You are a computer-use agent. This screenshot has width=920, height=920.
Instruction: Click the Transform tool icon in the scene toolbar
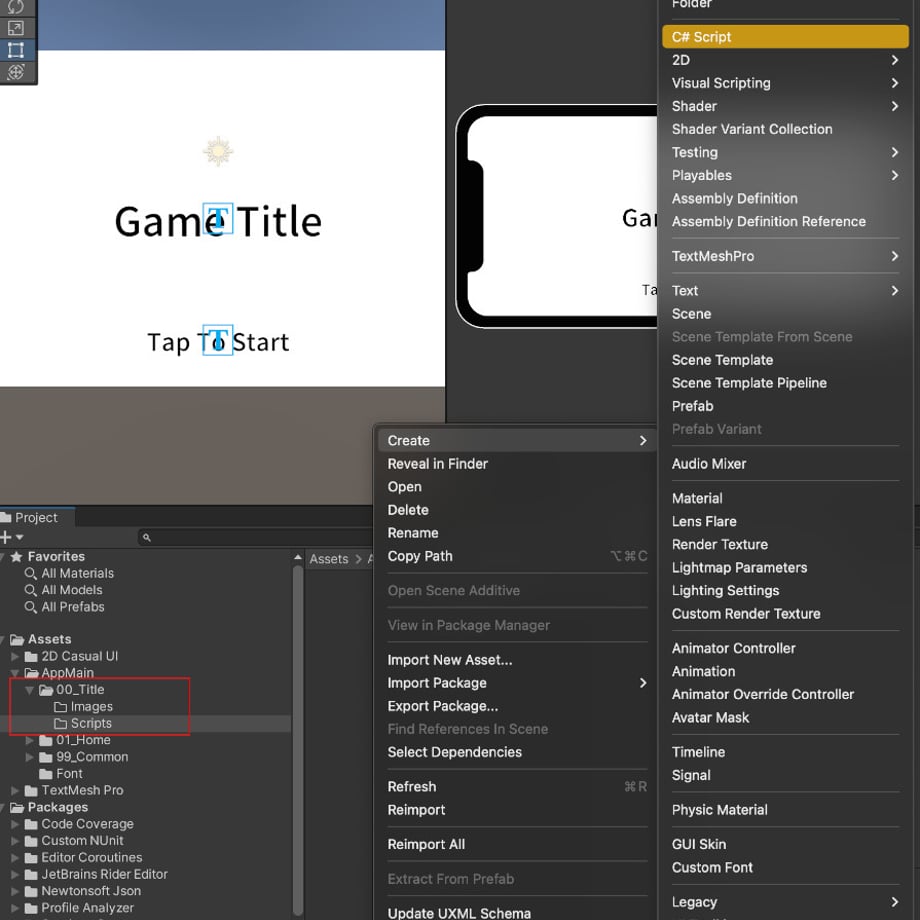coord(16,72)
